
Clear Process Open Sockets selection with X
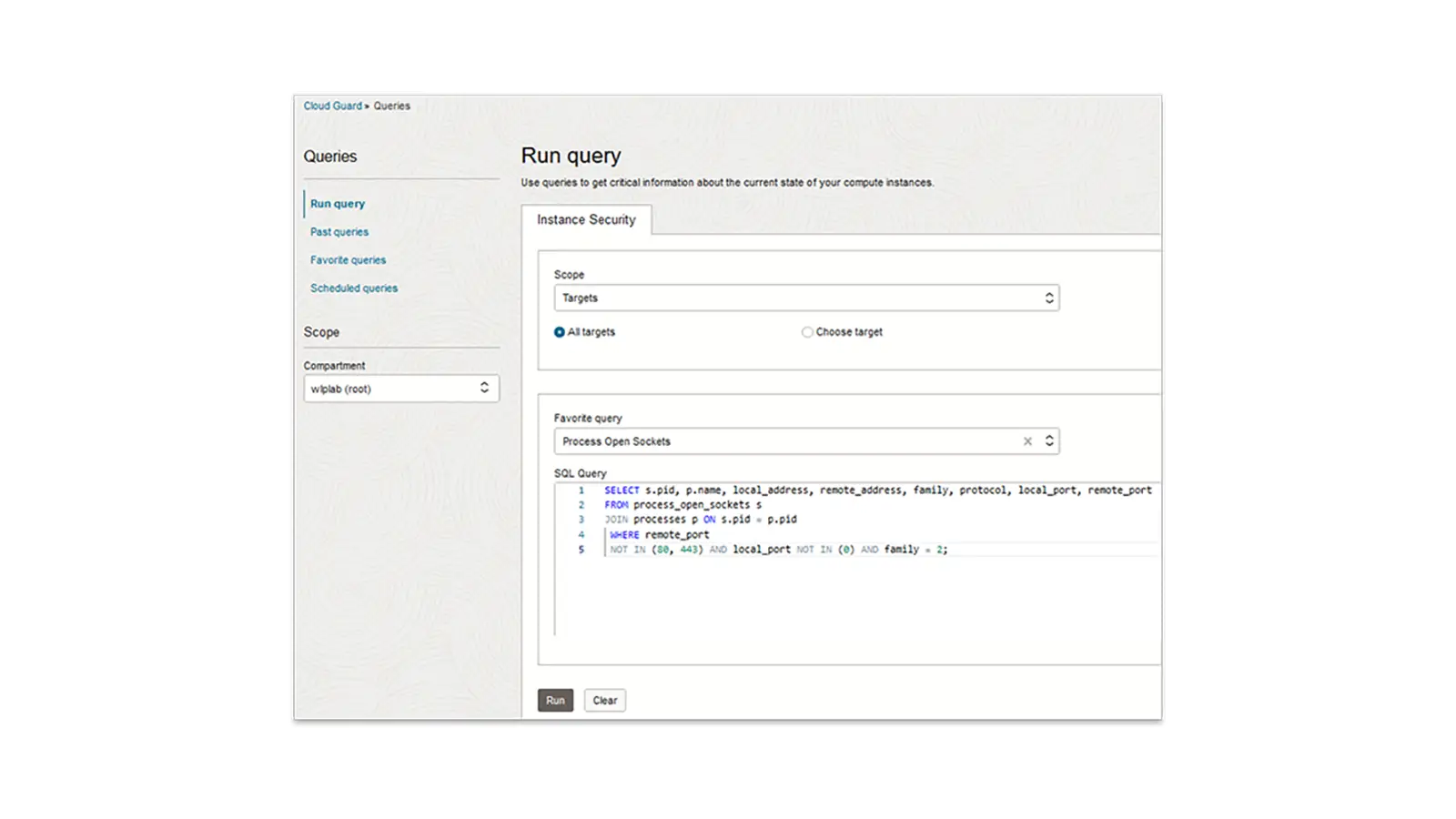pyautogui.click(x=1027, y=441)
